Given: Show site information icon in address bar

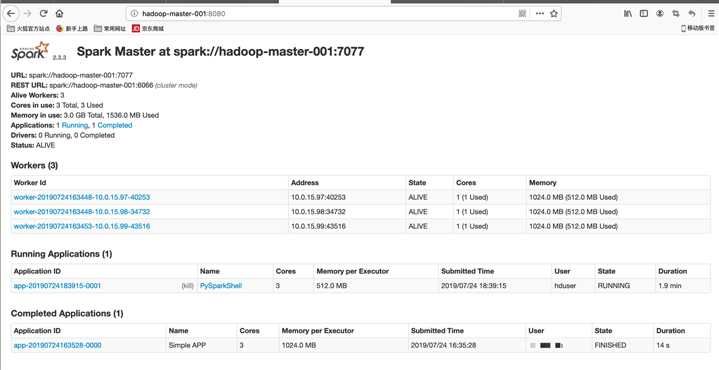Looking at the screenshot, I should point(134,14).
